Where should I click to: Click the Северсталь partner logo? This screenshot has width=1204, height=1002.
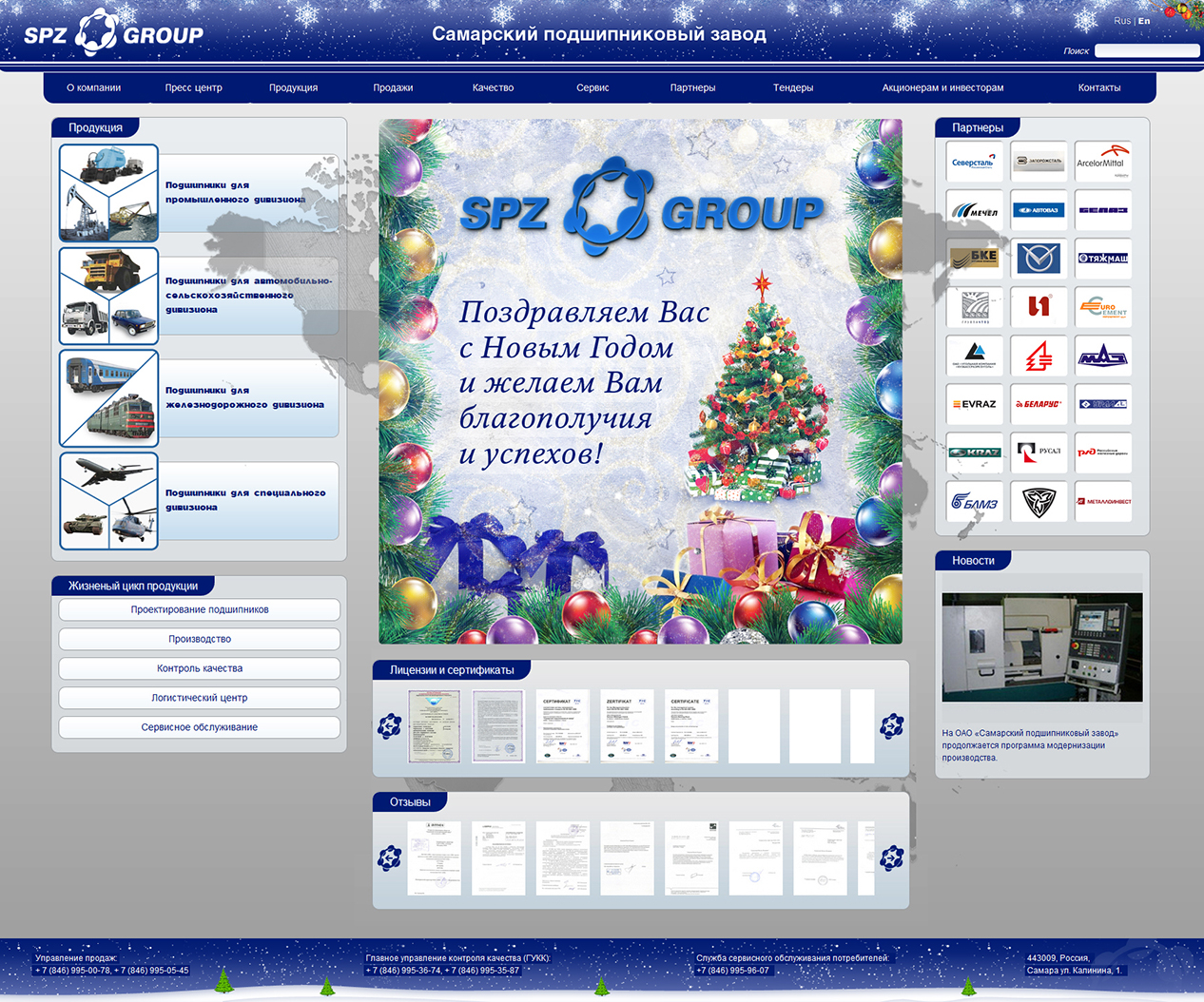click(974, 162)
